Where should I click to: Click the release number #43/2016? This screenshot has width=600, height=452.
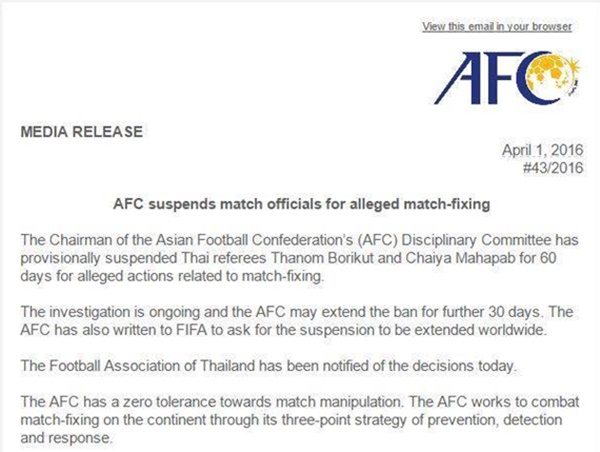coord(553,168)
